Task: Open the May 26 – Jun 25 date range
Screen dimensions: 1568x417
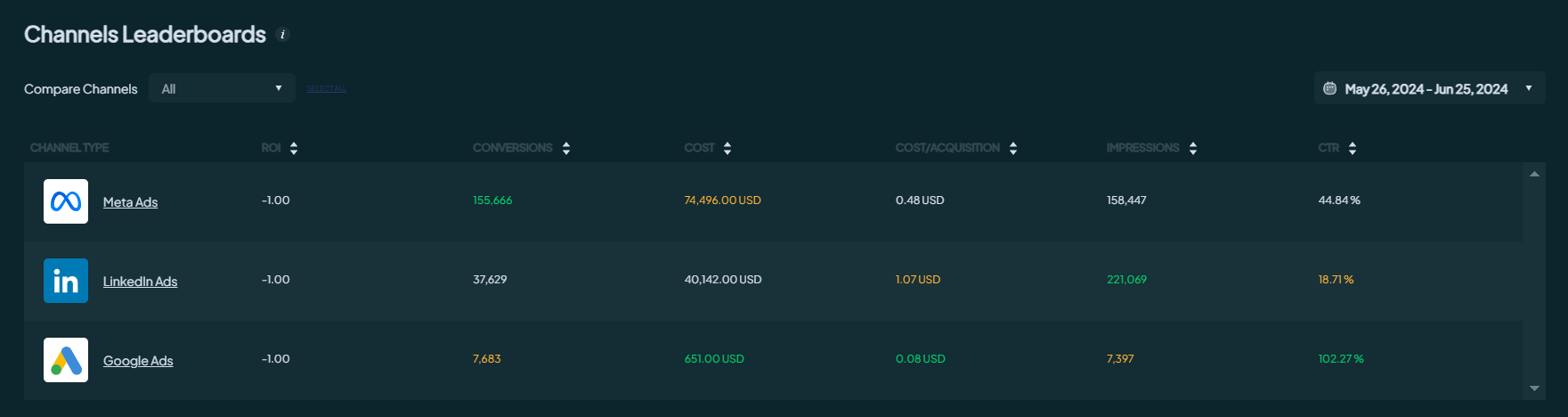Action: click(x=1426, y=89)
